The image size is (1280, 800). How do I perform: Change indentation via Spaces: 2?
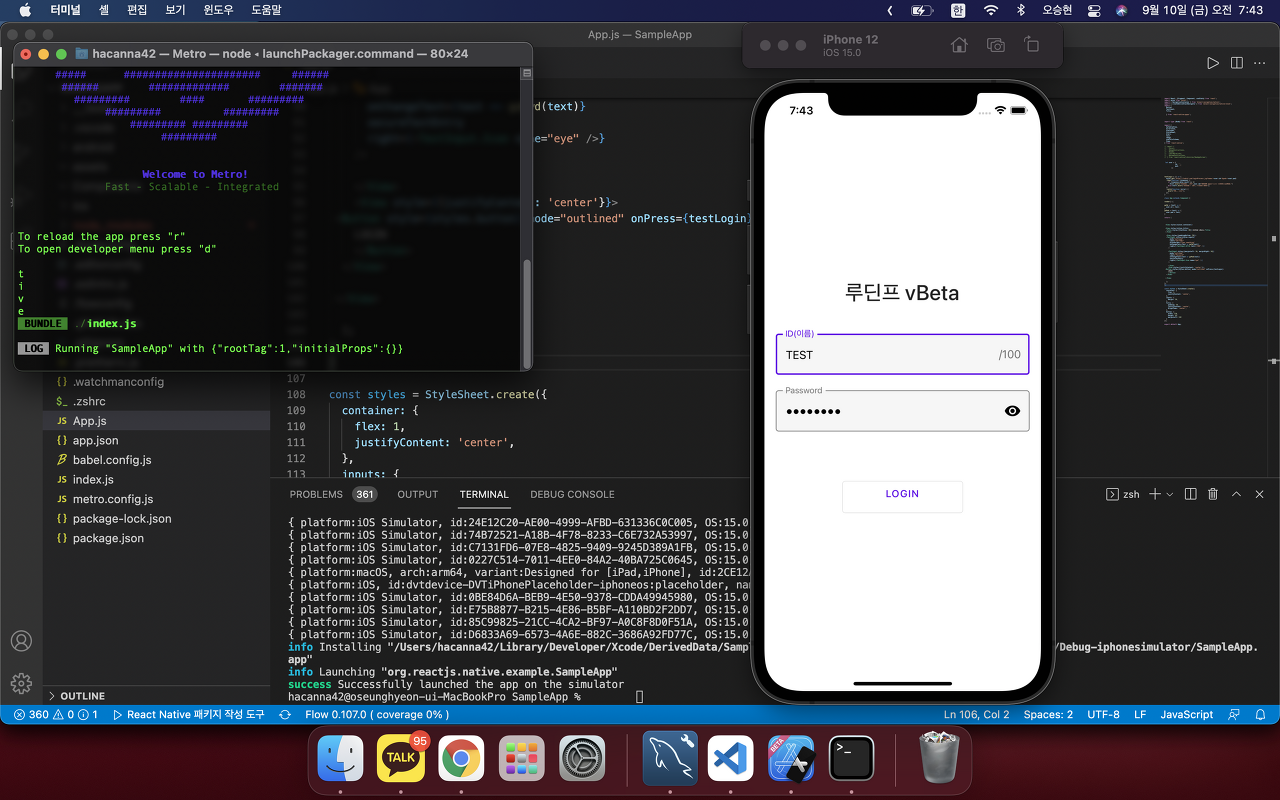[1048, 715]
